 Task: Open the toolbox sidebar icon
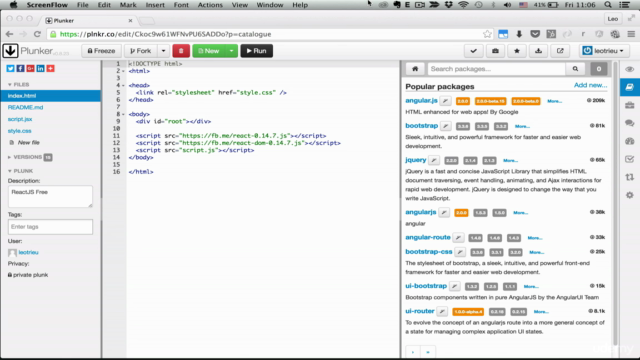(629, 105)
